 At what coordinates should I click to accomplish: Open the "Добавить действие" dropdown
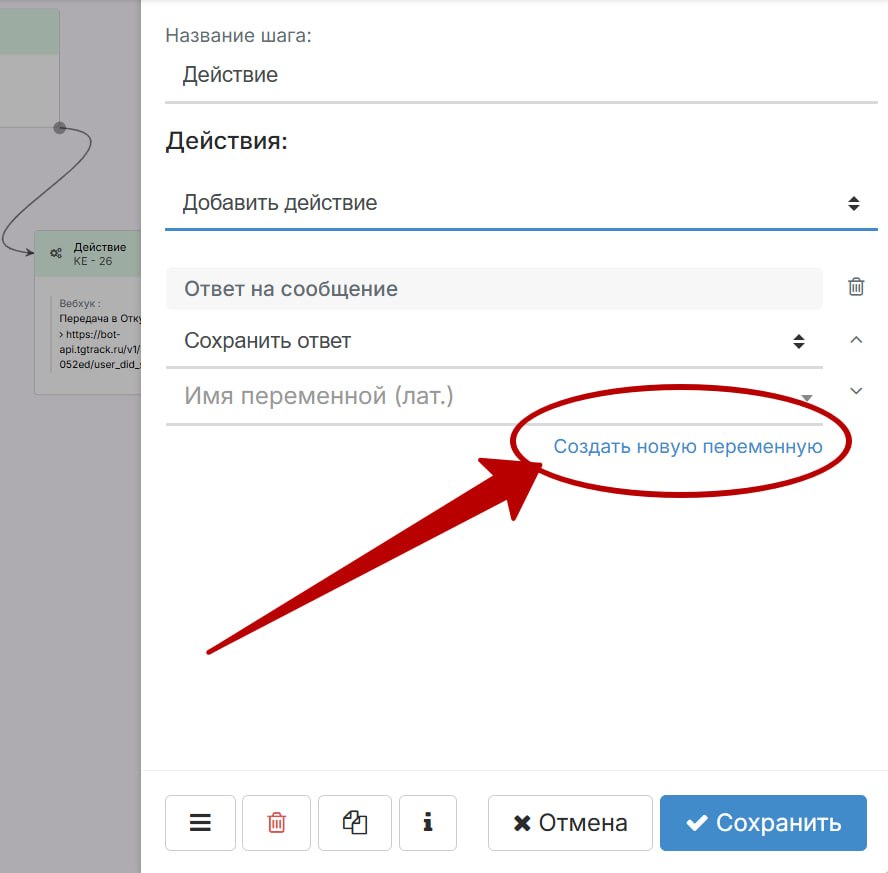[520, 203]
